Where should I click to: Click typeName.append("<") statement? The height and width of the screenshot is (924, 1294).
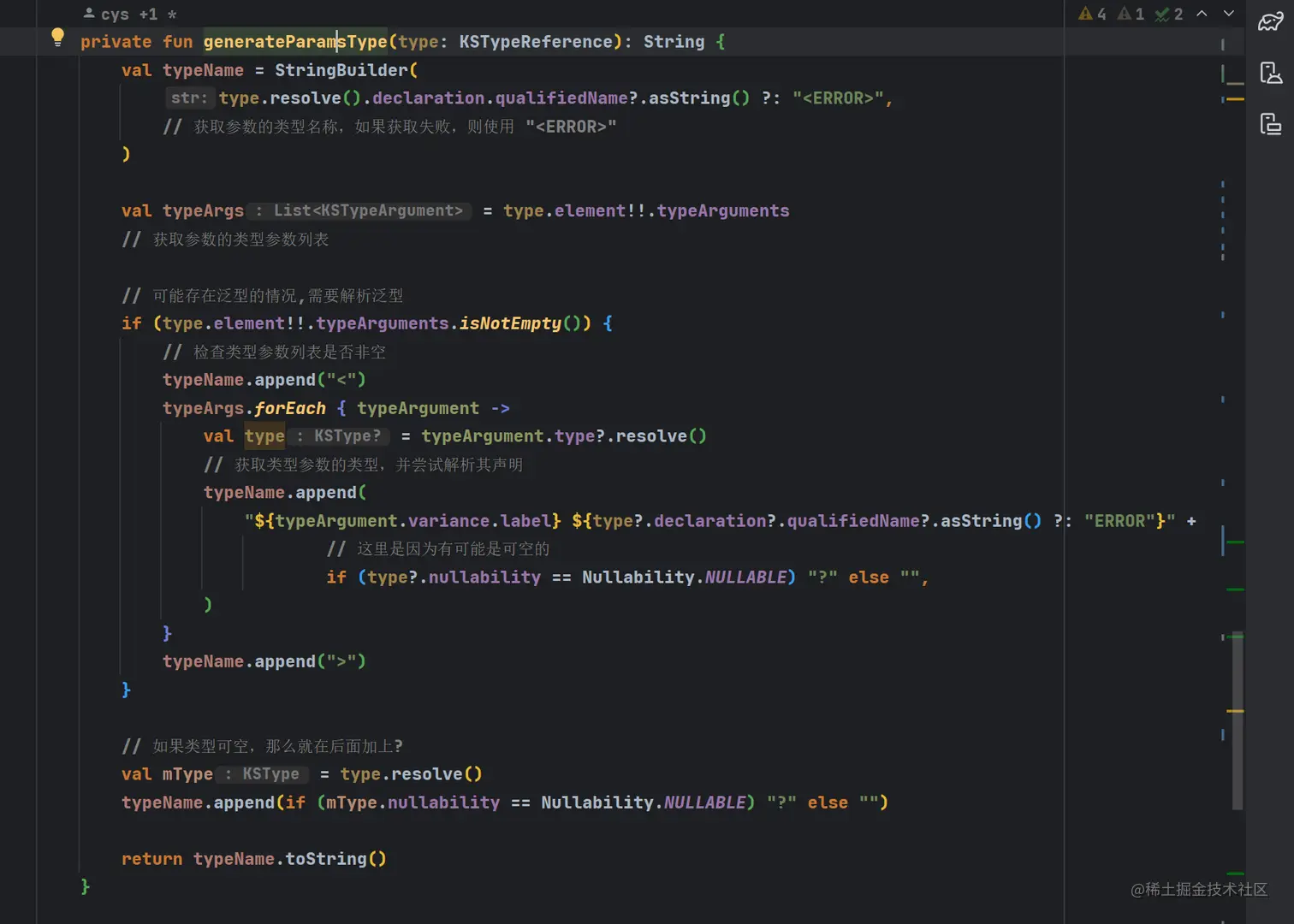click(264, 380)
